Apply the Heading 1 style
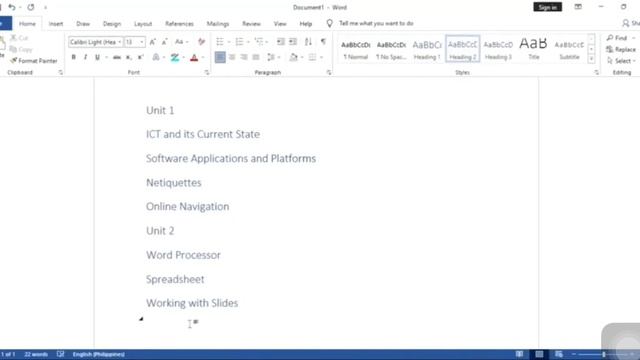Screen dimensions: 640x360 [x=427, y=49]
